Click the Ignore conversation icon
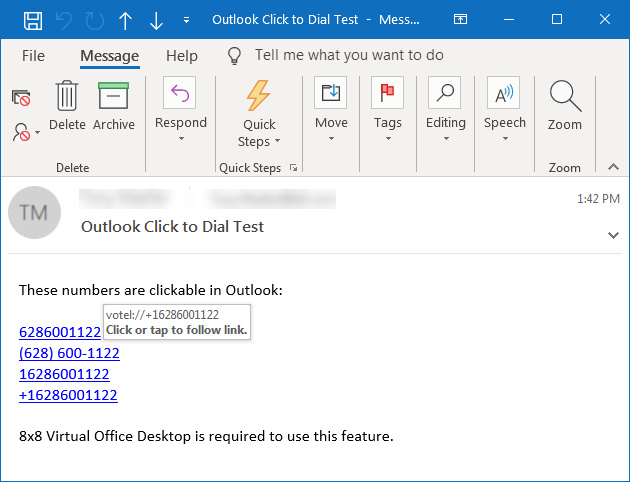The height and width of the screenshot is (482, 630). pos(21,97)
